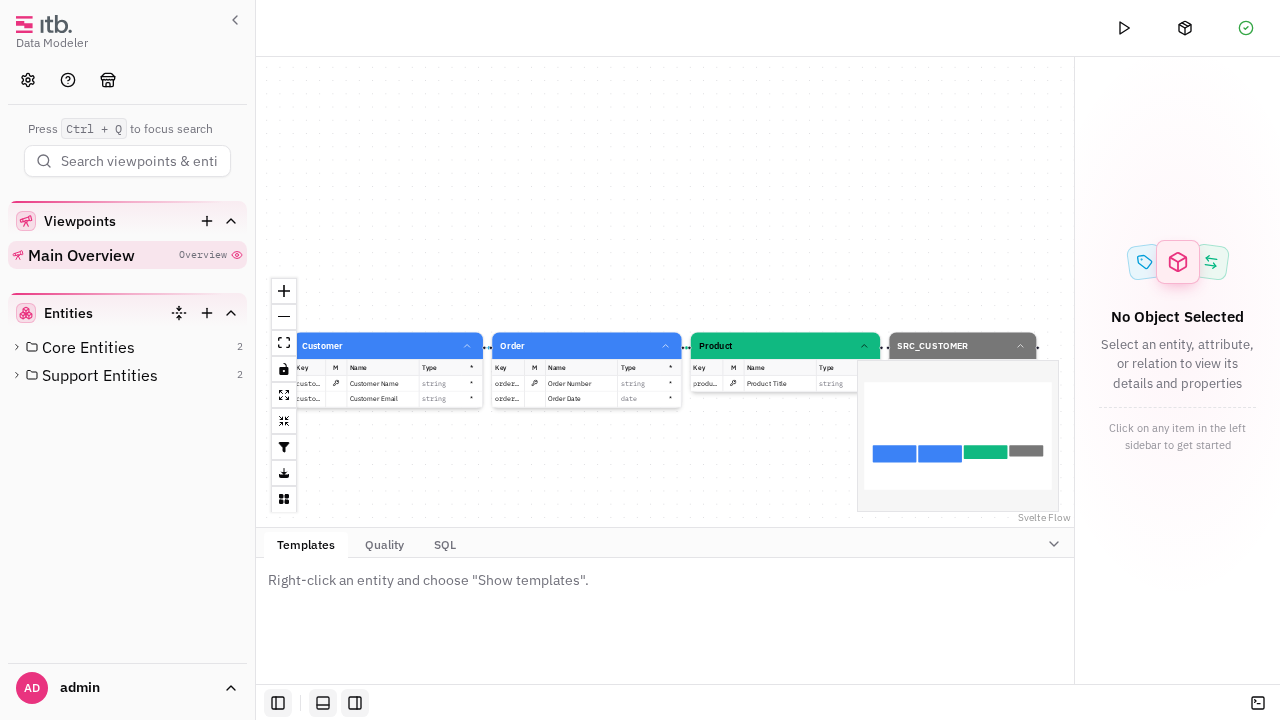Collapse the left sidebar with the chevron
This screenshot has height=720, width=1280.
click(x=235, y=20)
